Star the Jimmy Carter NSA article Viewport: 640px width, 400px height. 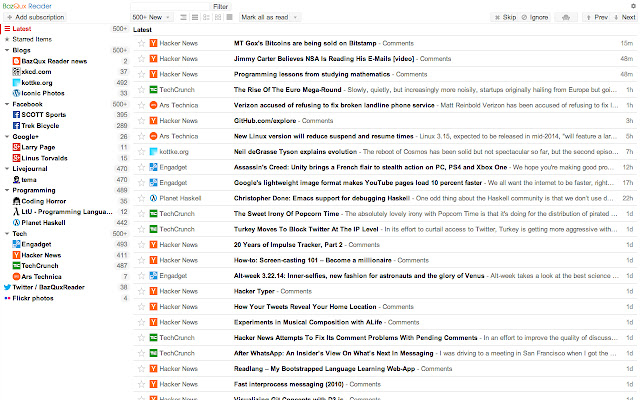pyautogui.click(x=141, y=59)
